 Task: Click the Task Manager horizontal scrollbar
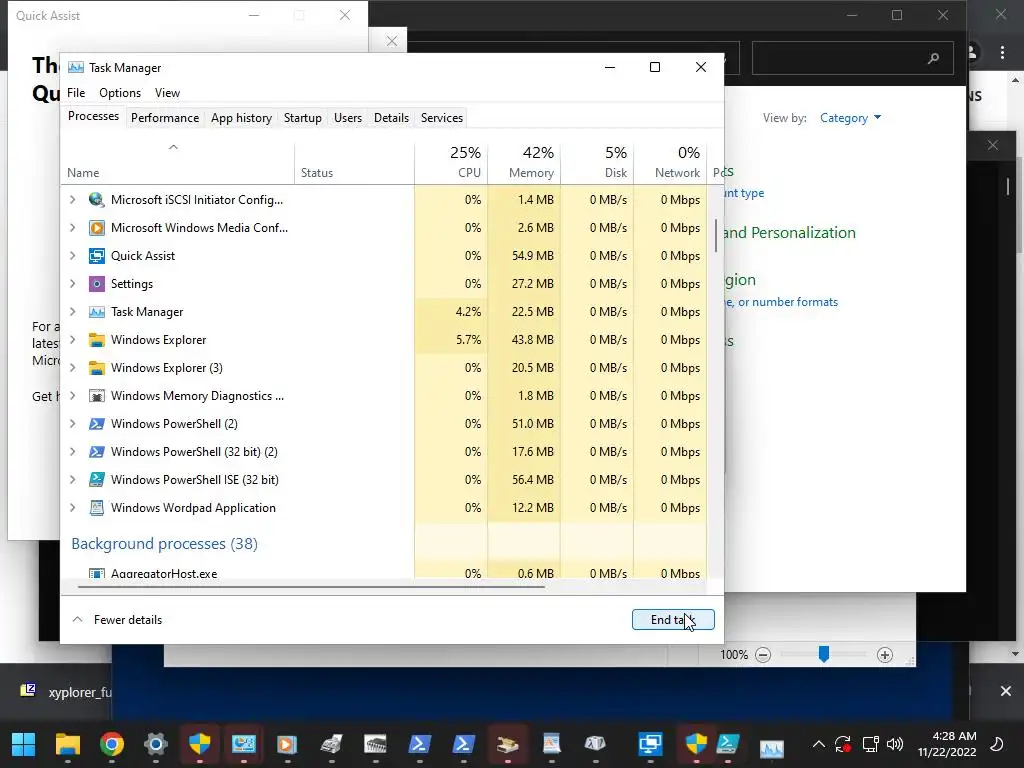(311, 587)
